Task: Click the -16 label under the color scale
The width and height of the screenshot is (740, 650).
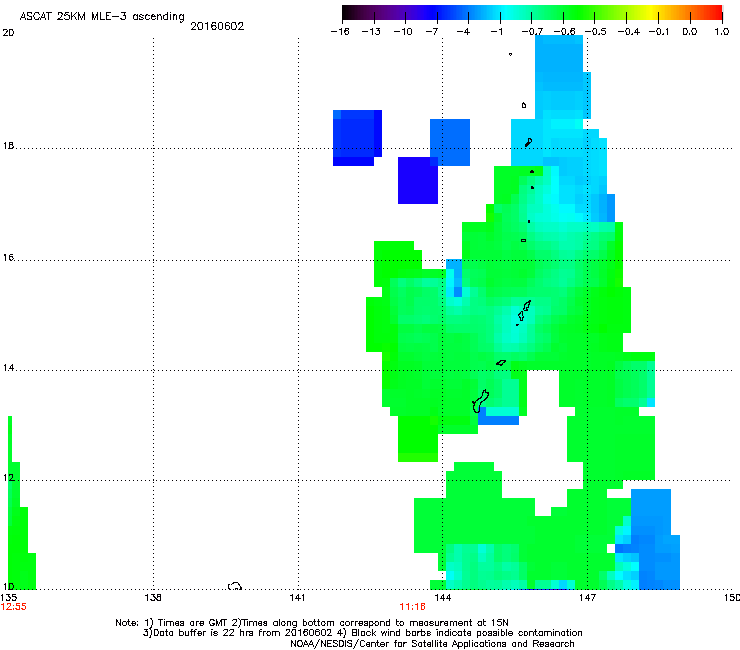Action: click(x=340, y=32)
